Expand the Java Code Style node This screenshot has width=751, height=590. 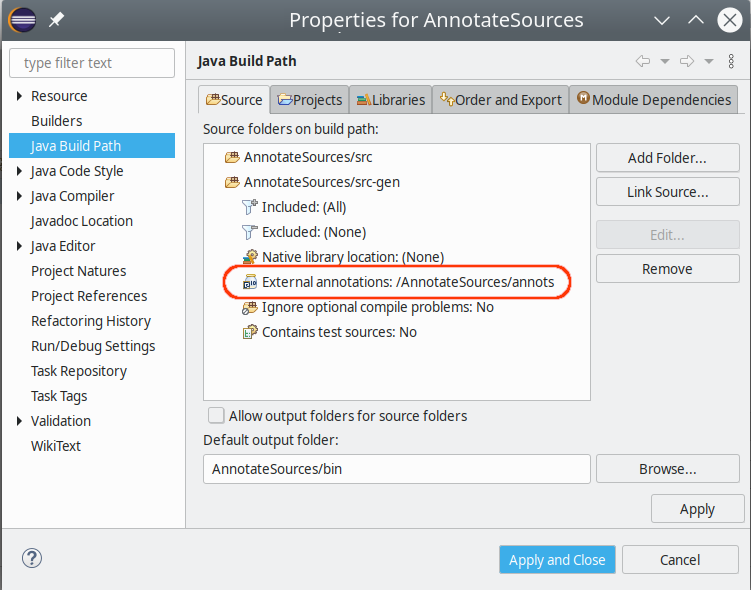tap(19, 171)
